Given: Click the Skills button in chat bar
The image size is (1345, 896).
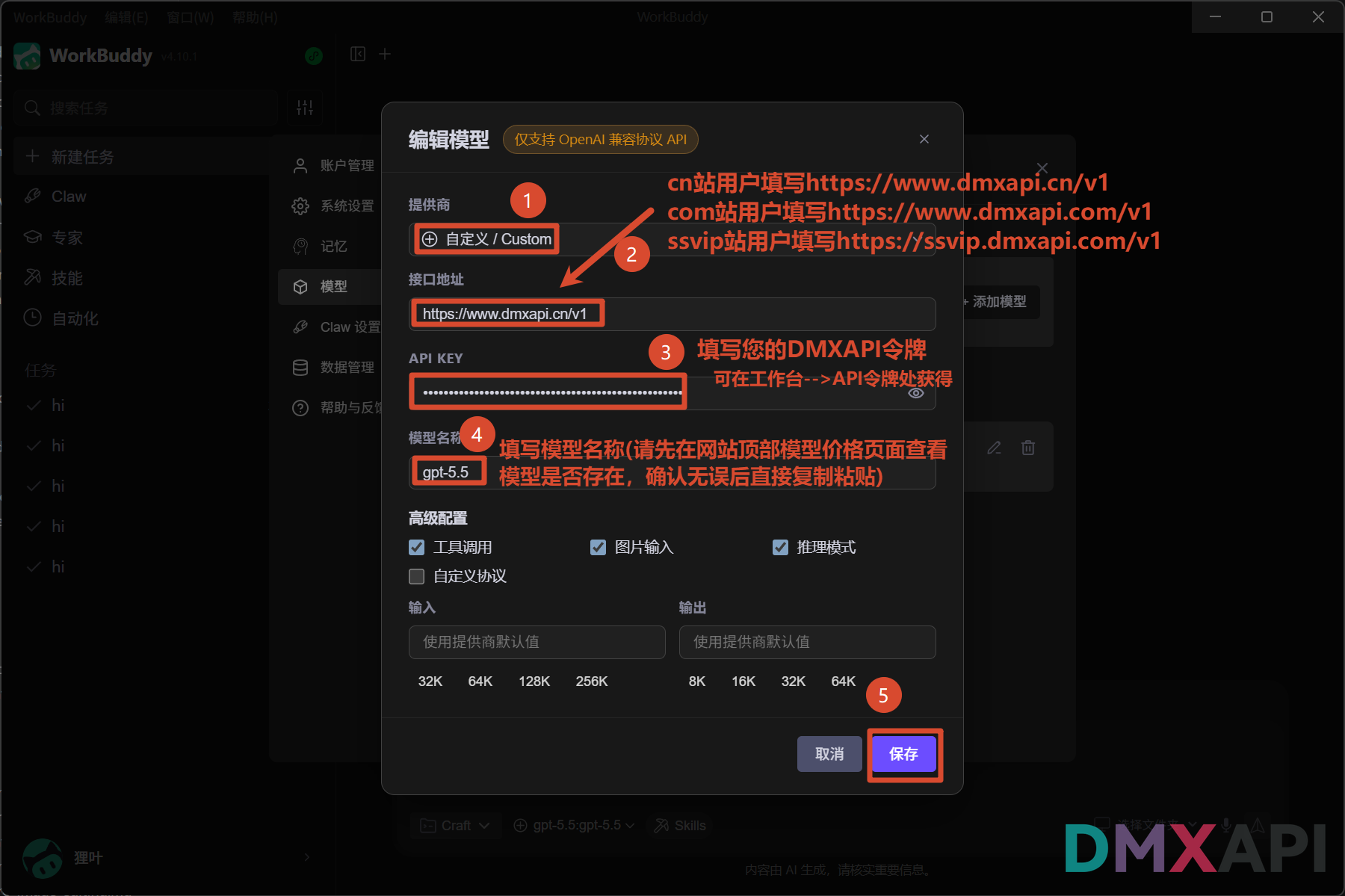Looking at the screenshot, I should coord(680,826).
